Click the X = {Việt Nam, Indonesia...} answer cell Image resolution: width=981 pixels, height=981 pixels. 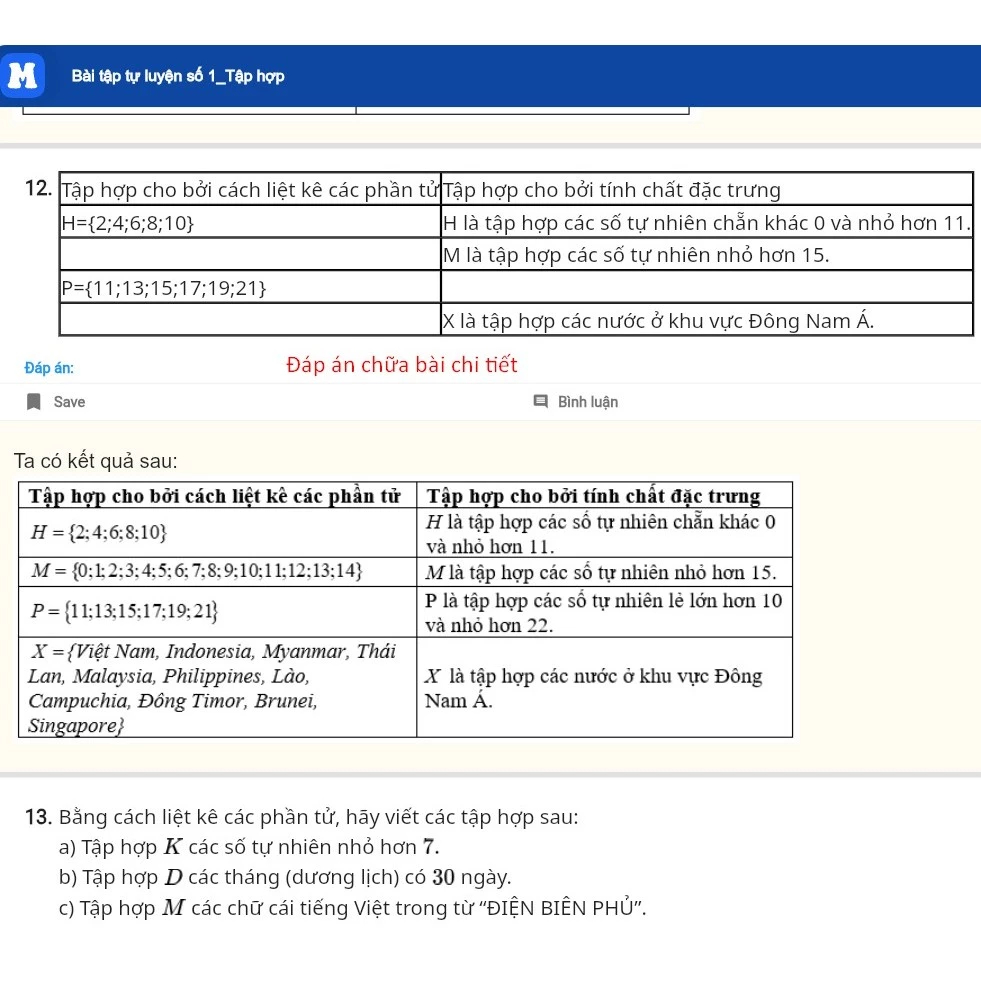tap(218, 688)
